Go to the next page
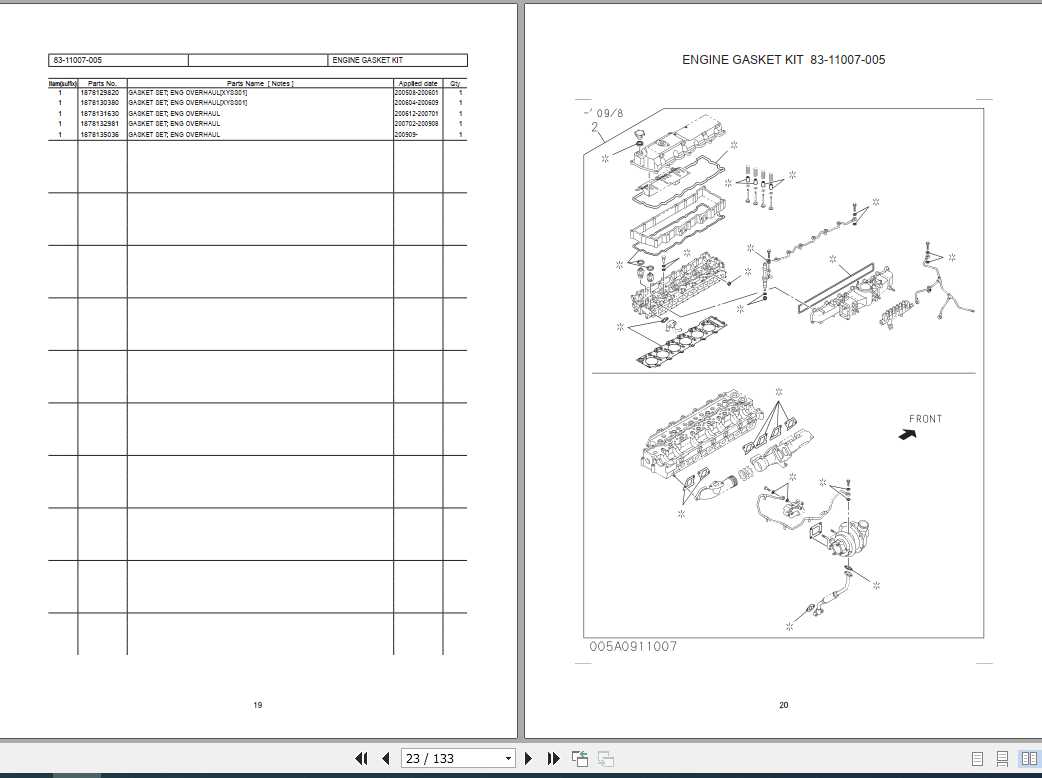1042x778 pixels. point(529,758)
